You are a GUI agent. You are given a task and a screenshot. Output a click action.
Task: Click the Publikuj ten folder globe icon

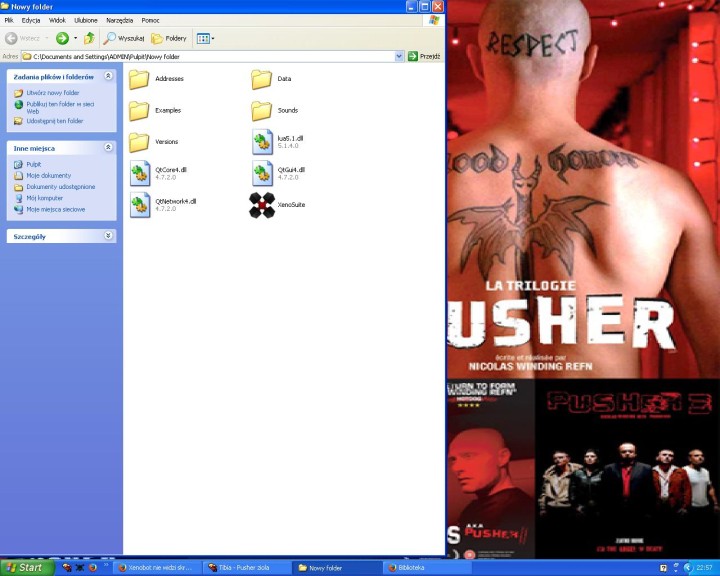[x=18, y=105]
